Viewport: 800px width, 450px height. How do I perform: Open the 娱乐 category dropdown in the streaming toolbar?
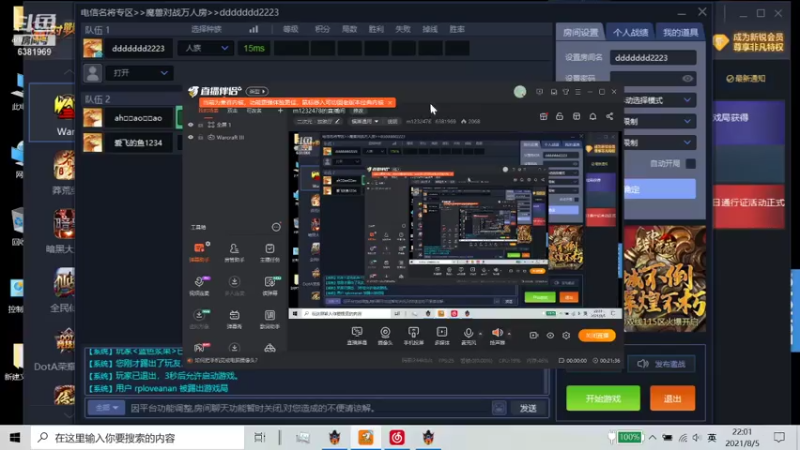pyautogui.click(x=365, y=121)
